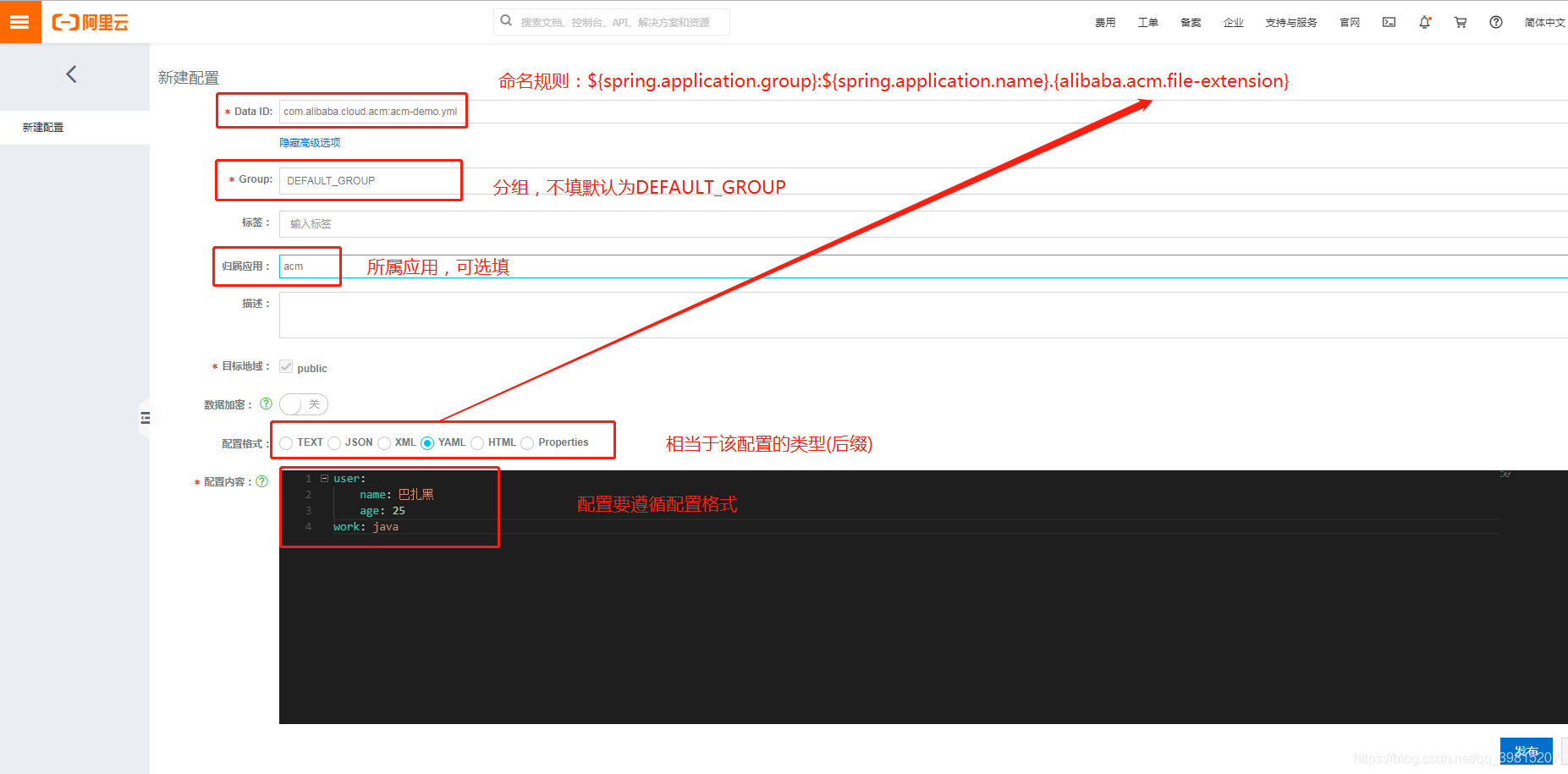Click the 发布 publish button

[1527, 751]
